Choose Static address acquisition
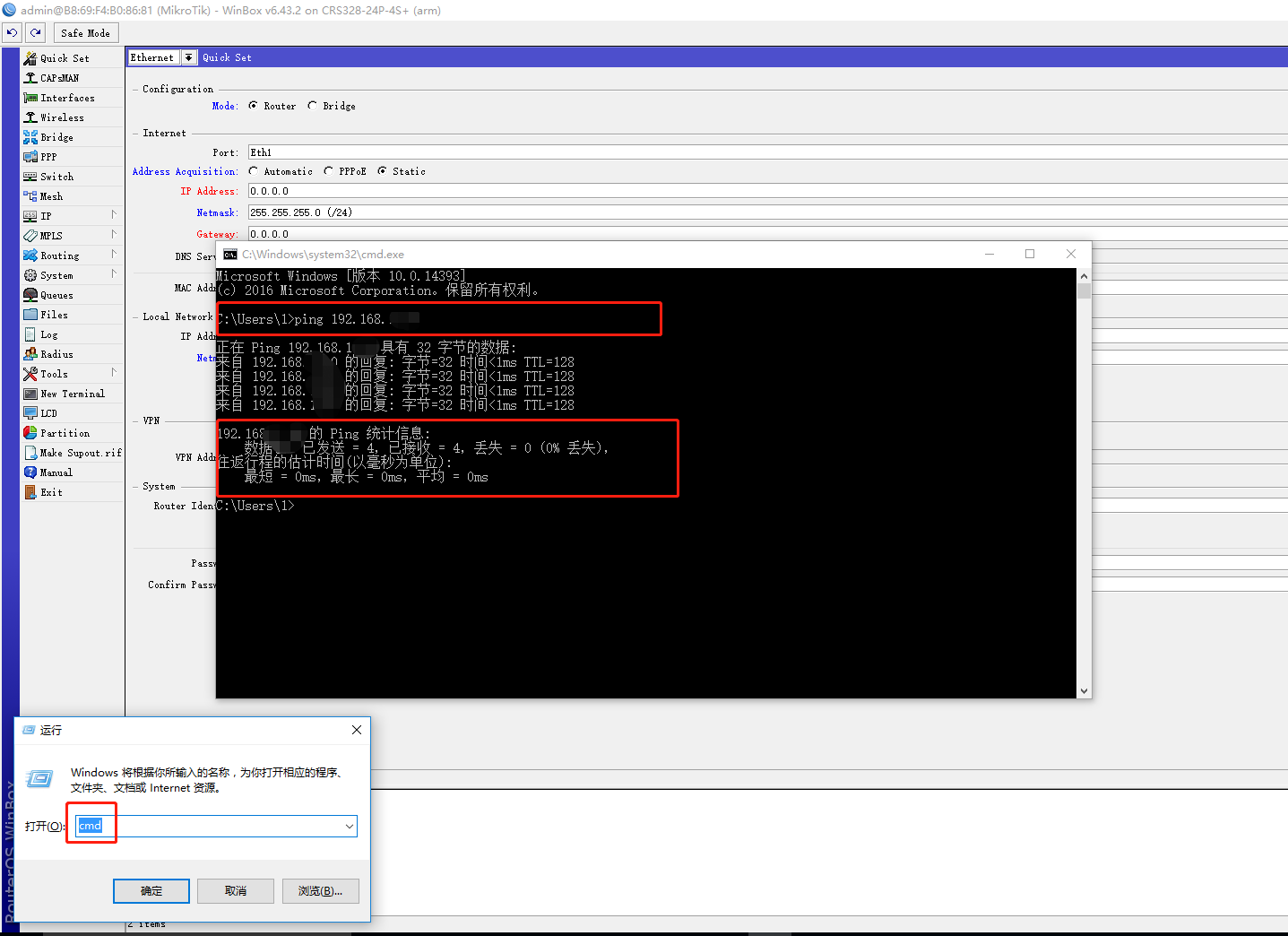Viewport: 1288px width, 936px height. click(382, 171)
